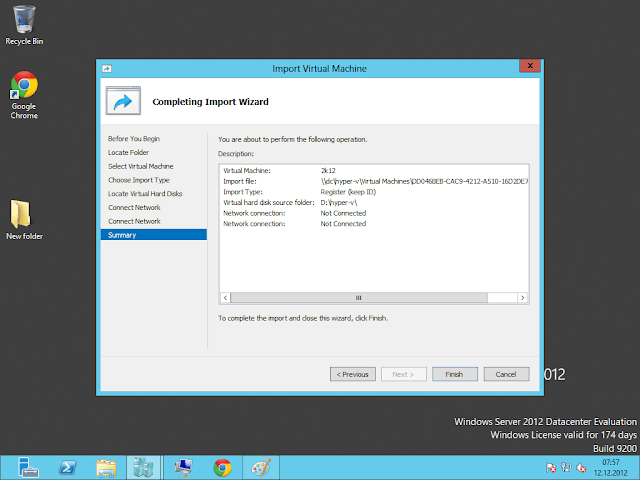
Task: Select the New folder desktop icon
Action: coord(24,219)
